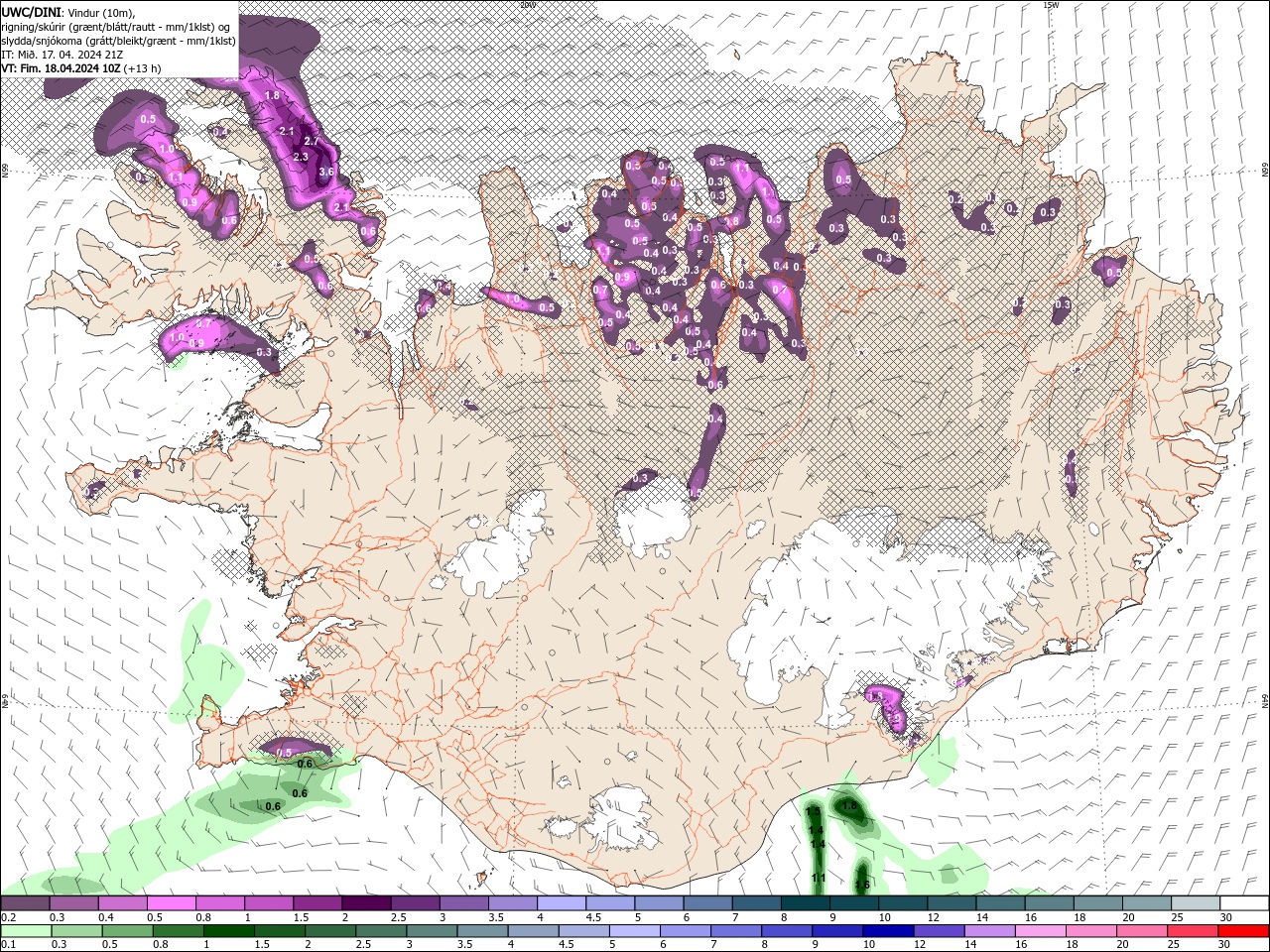
Task: Select palest green swatch between 0.1 and 0.3
Action: 26,931
